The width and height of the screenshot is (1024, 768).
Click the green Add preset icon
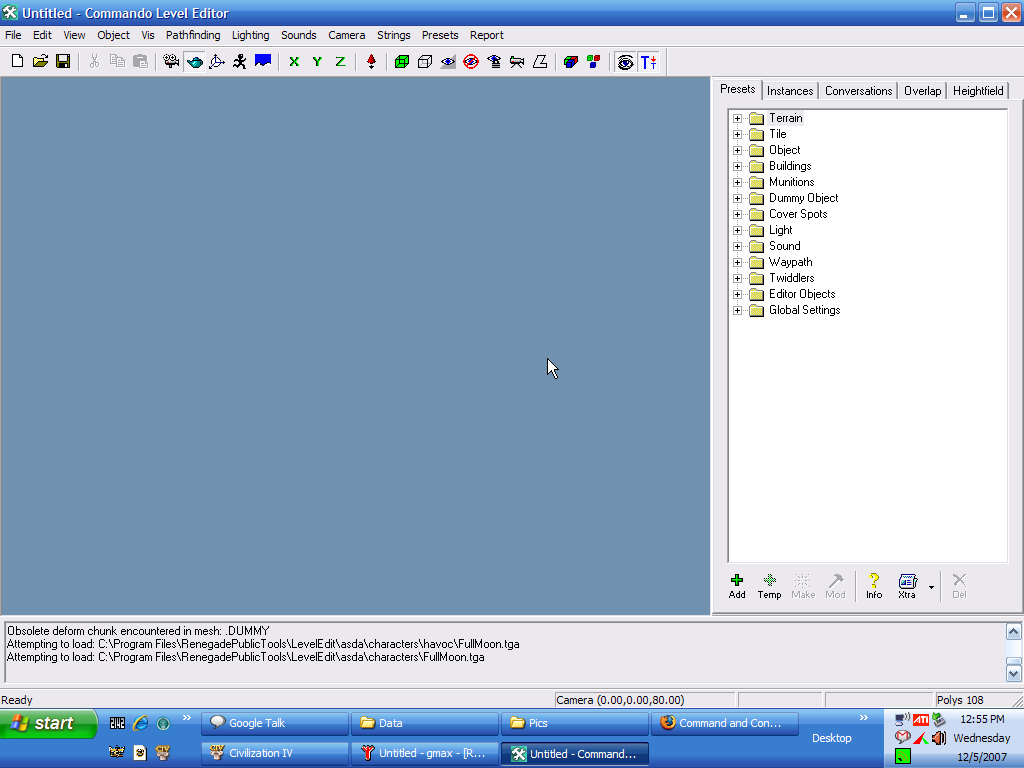coord(737,580)
